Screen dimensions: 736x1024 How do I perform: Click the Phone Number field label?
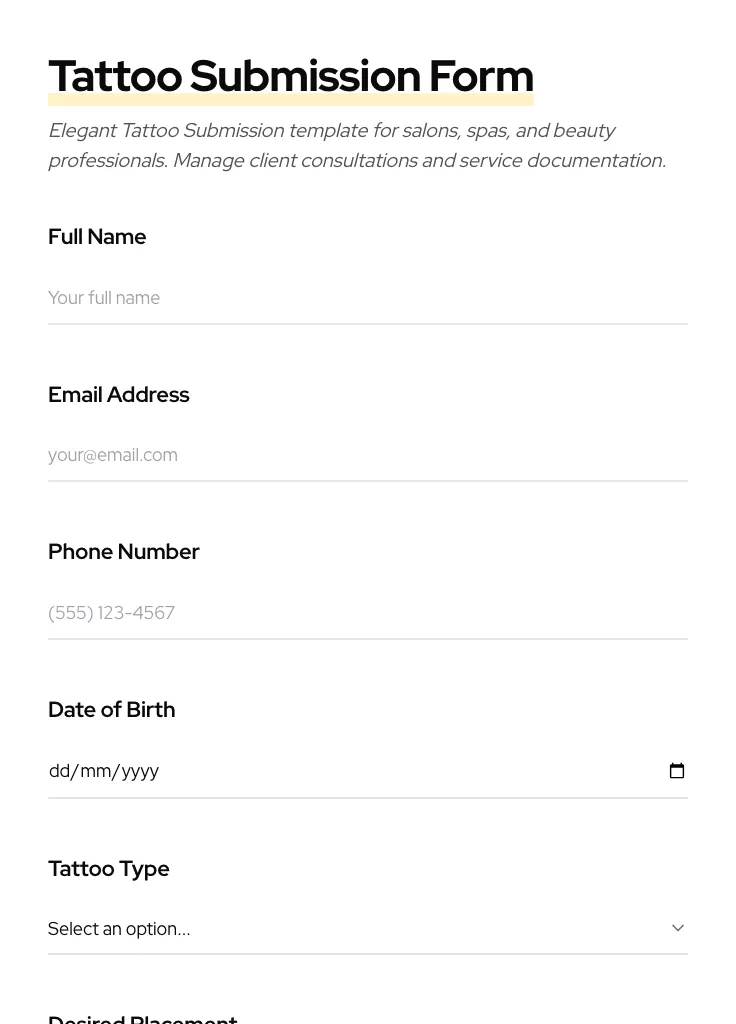tap(123, 552)
